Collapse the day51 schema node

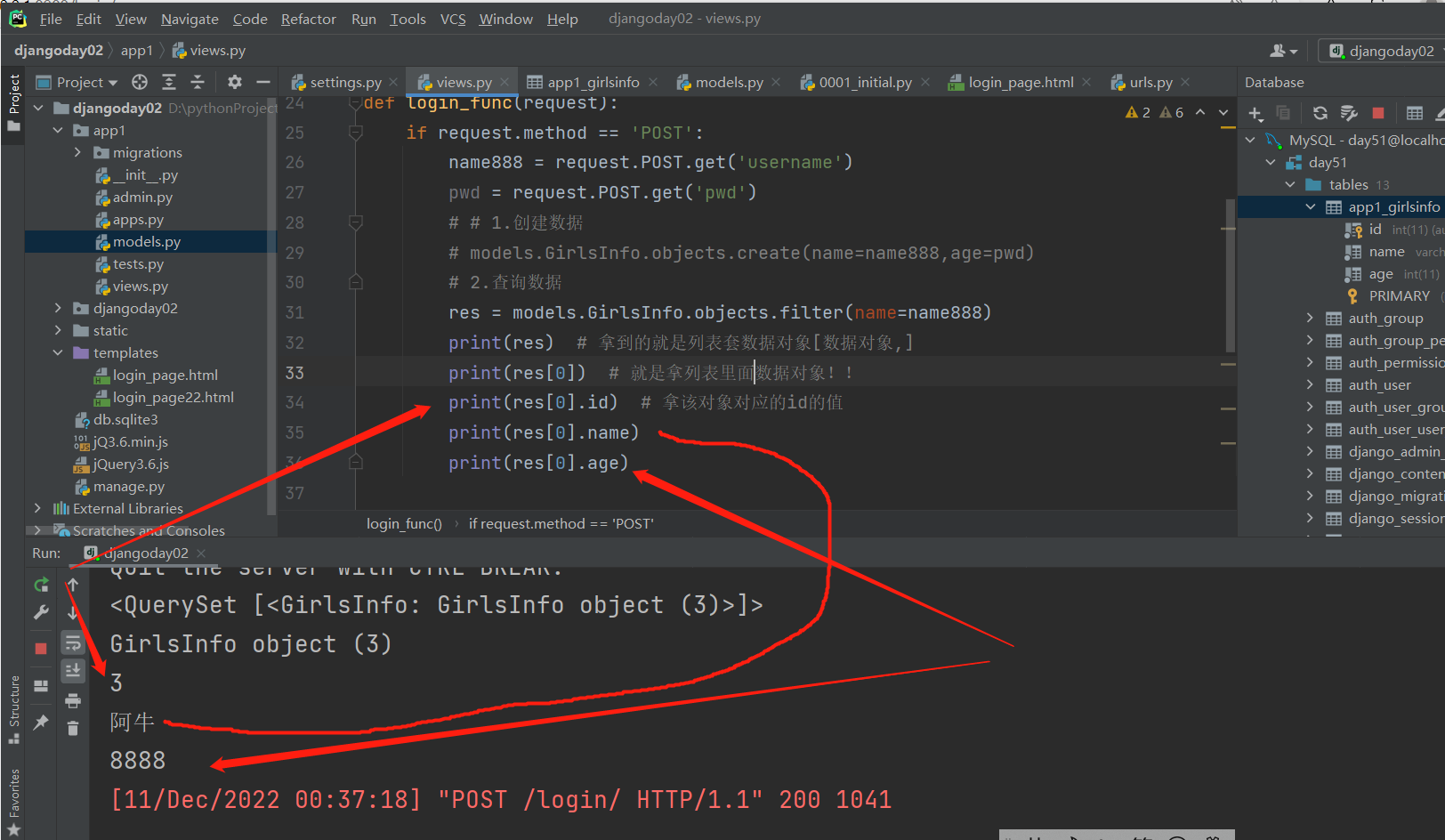coord(1271,163)
